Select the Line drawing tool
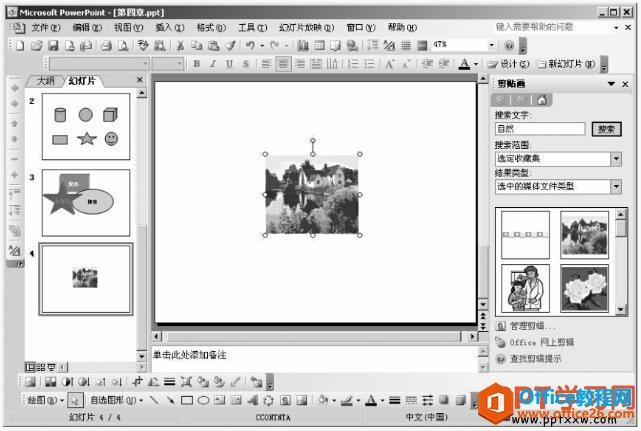Screen dimensions: 641x431 [154, 400]
